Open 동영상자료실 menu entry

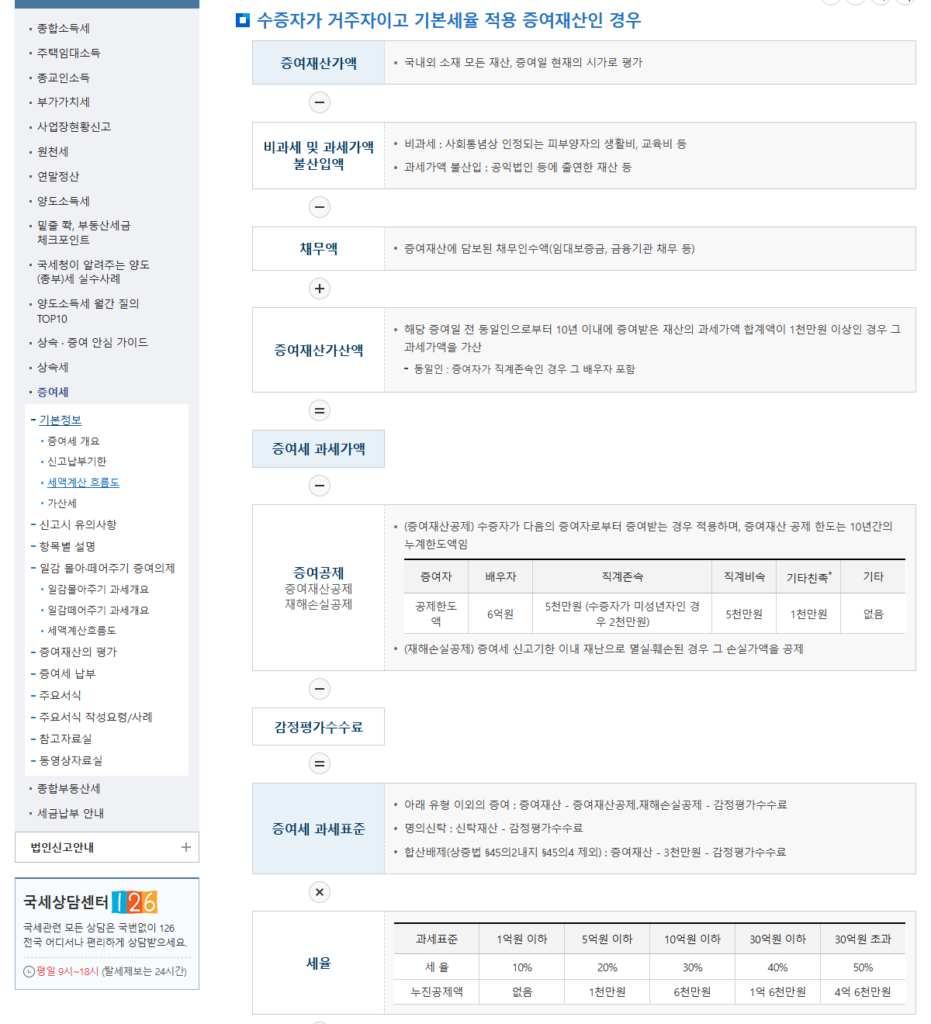pos(71,760)
